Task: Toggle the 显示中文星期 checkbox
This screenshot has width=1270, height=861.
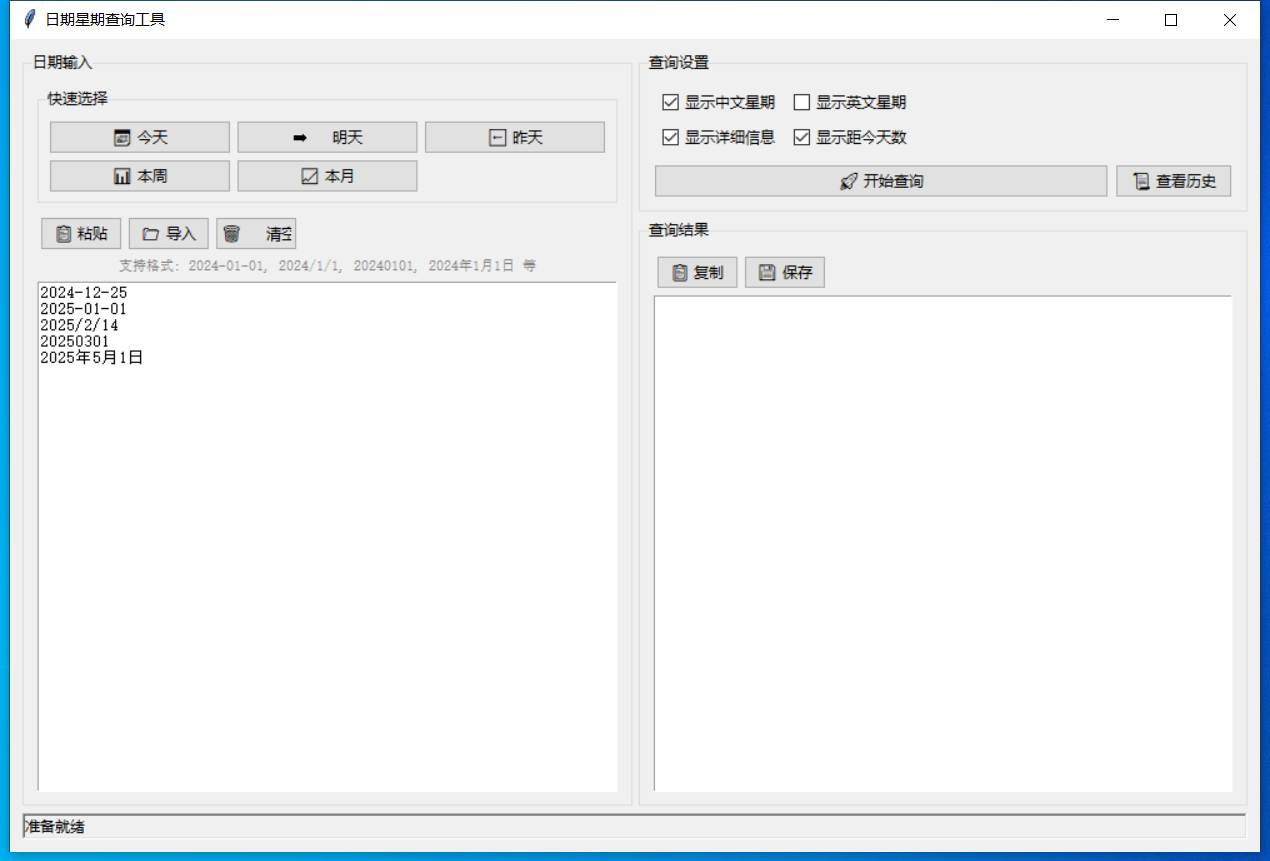Action: click(x=718, y=102)
